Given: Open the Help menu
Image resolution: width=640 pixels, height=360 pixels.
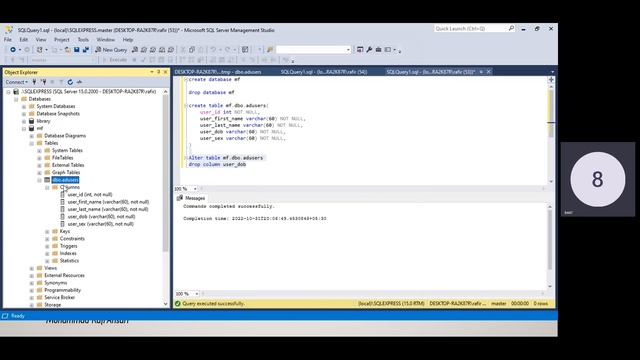Looking at the screenshot, I should [x=128, y=40].
